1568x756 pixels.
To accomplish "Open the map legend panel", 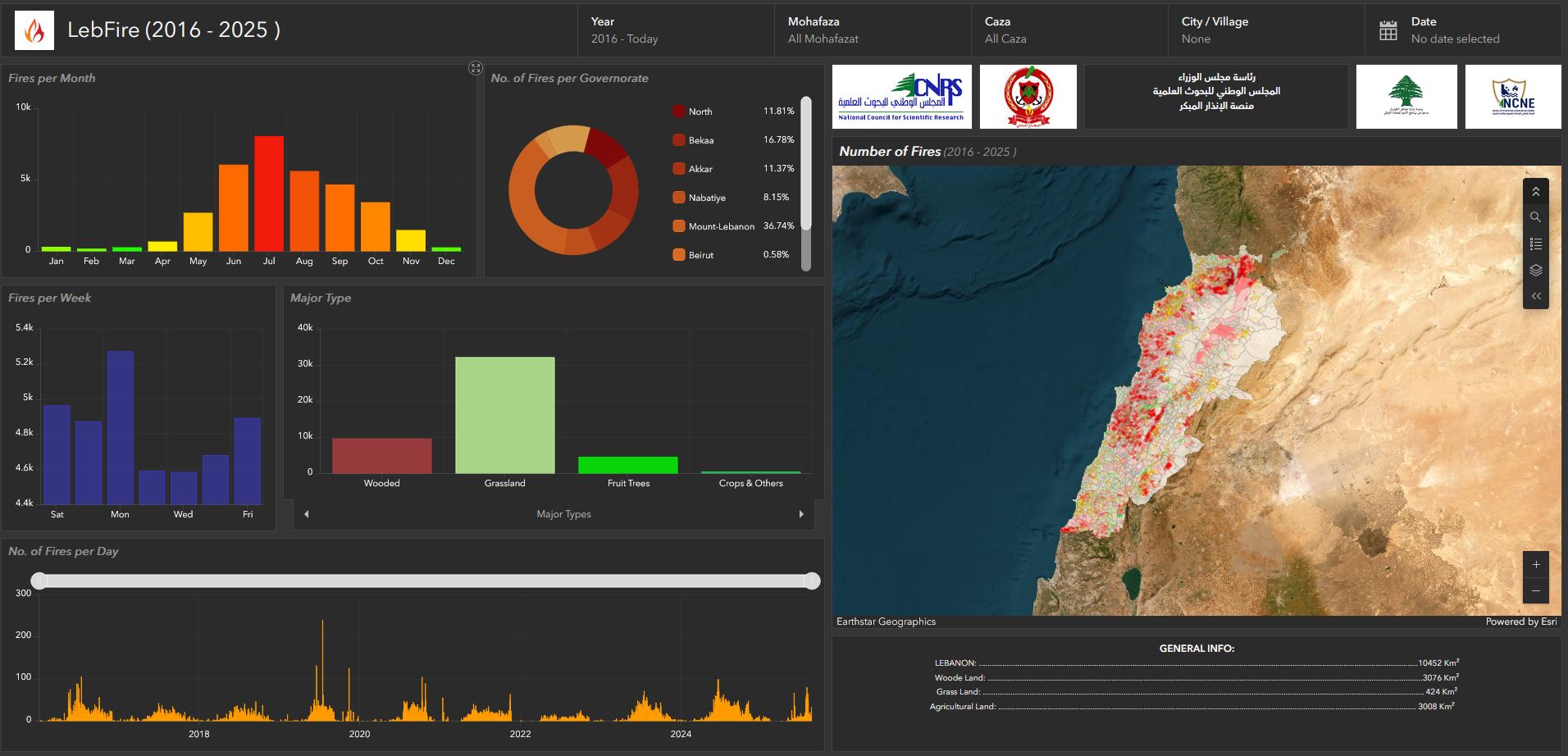I will (1535, 244).
